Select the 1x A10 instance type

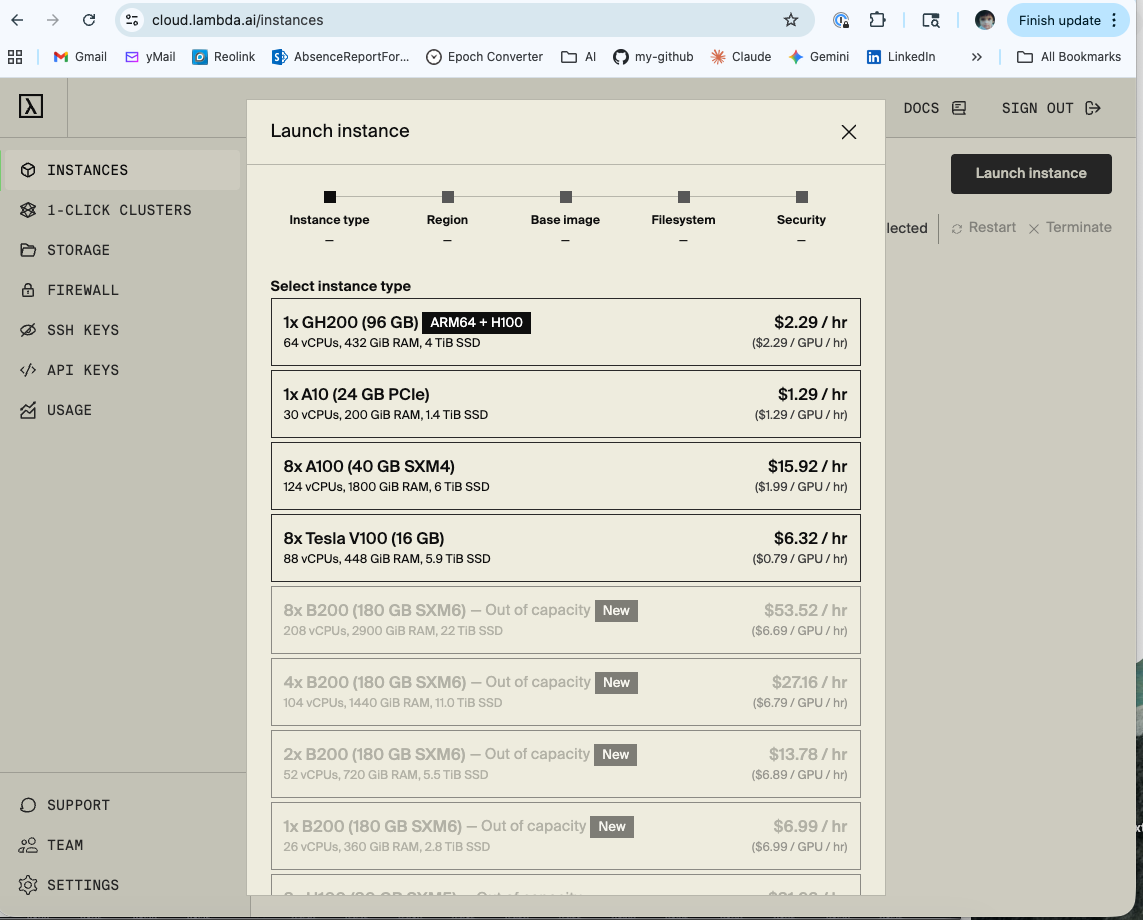(565, 403)
